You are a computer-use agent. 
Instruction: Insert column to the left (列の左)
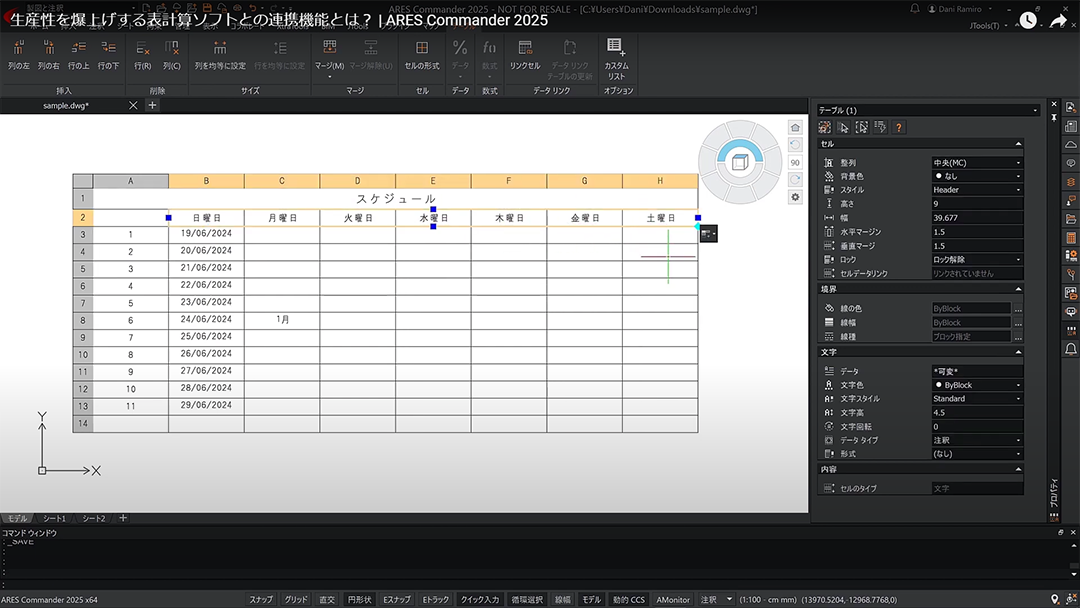pyautogui.click(x=19, y=55)
